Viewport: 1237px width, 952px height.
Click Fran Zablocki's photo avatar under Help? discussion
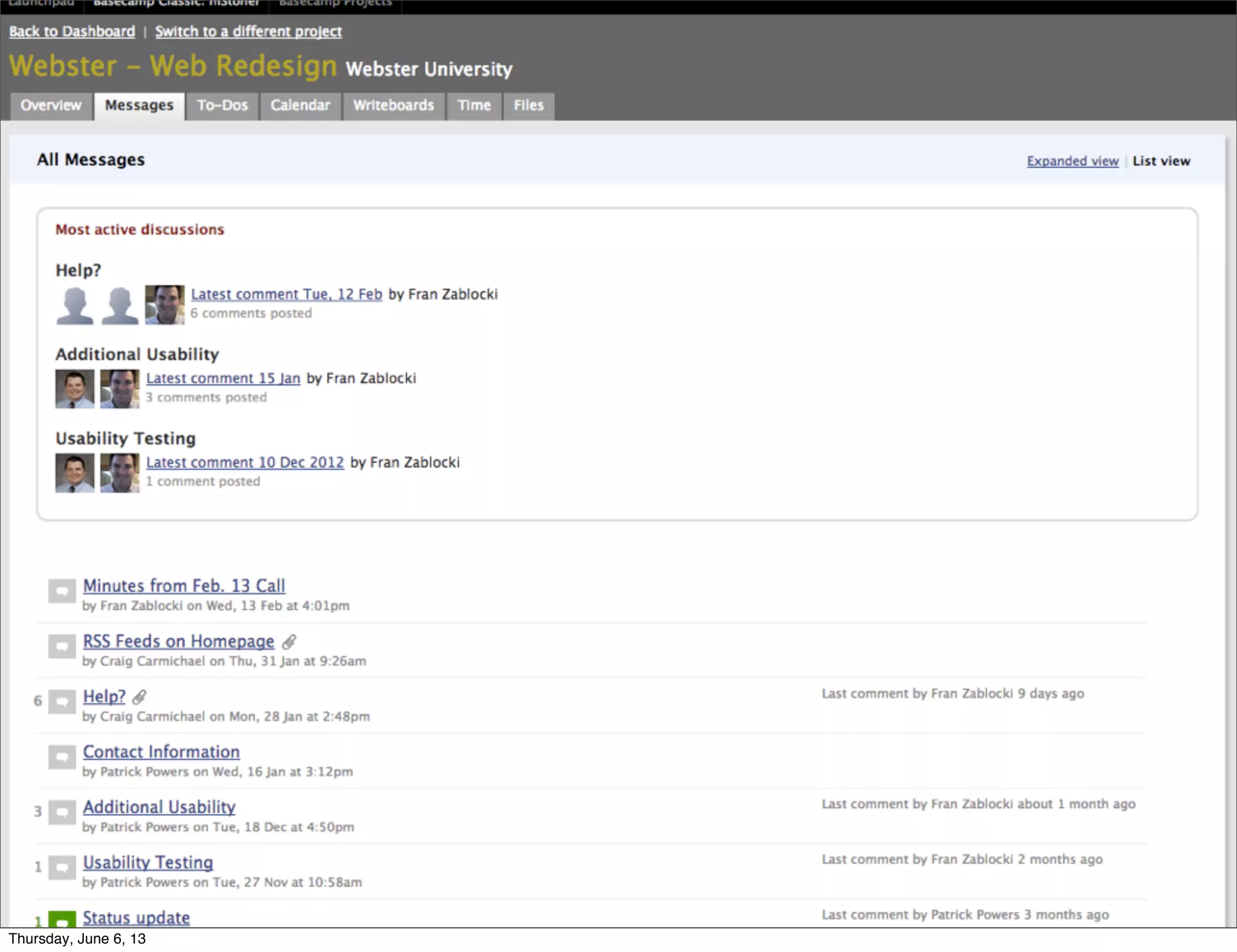[164, 305]
